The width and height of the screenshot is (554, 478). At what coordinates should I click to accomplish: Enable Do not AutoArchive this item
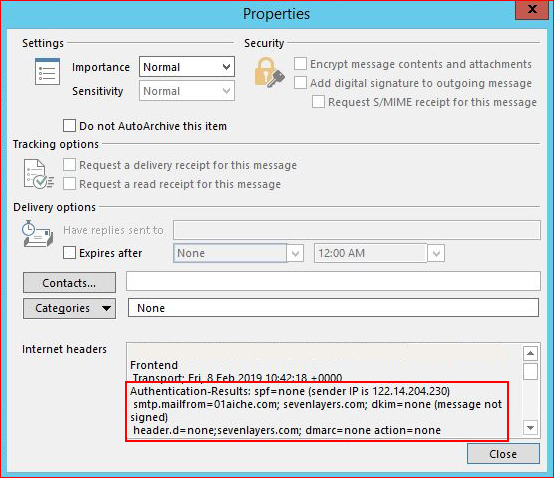click(x=69, y=125)
